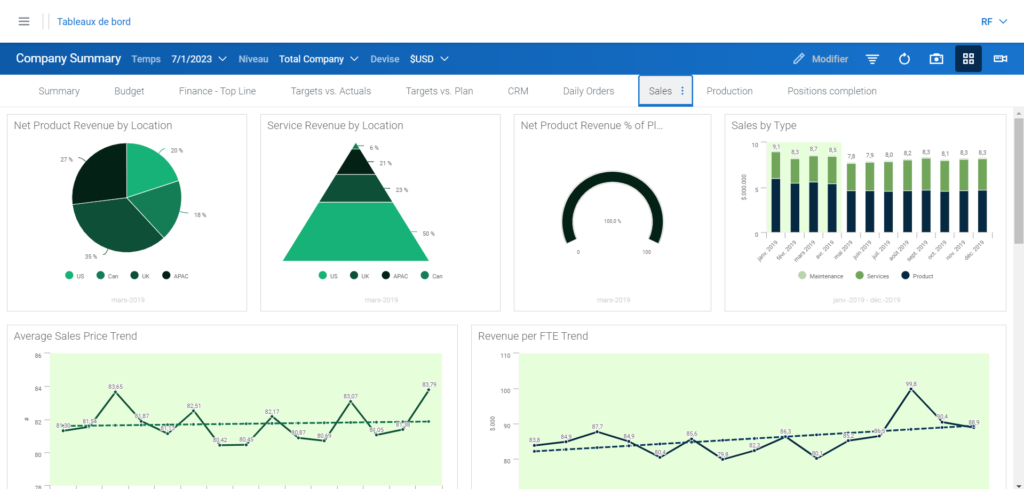Click the Net Product Revenue % of Pl... title
This screenshot has height=489, width=1024.
(592, 125)
